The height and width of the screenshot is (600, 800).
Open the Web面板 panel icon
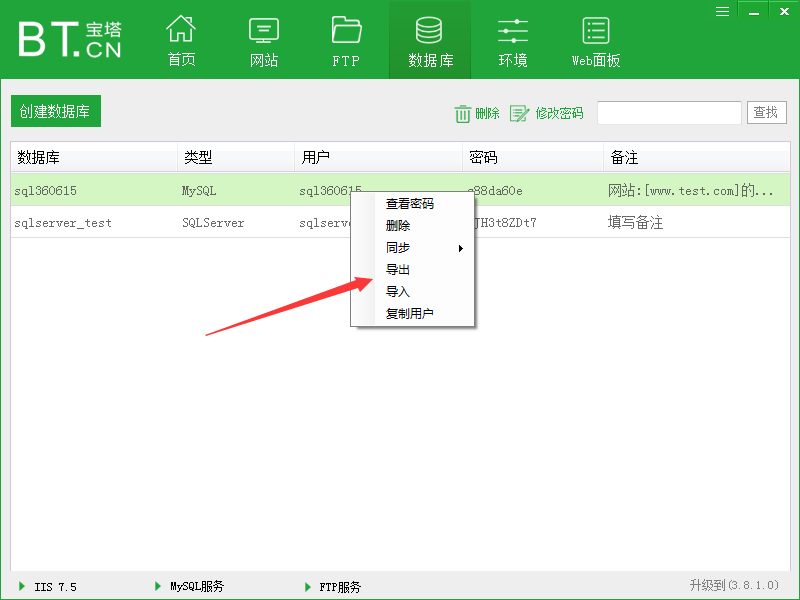[595, 38]
